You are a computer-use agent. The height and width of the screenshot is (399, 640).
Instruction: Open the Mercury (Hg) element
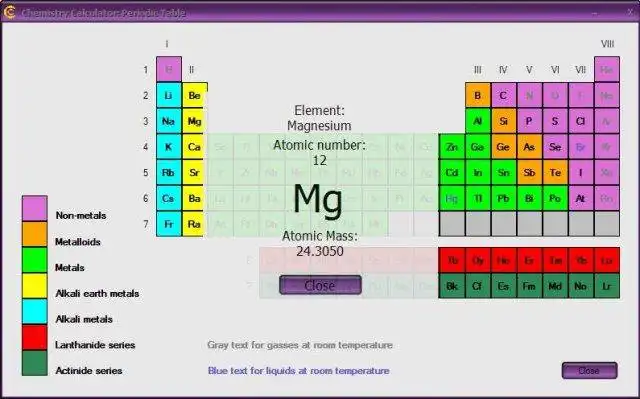[x=452, y=198]
